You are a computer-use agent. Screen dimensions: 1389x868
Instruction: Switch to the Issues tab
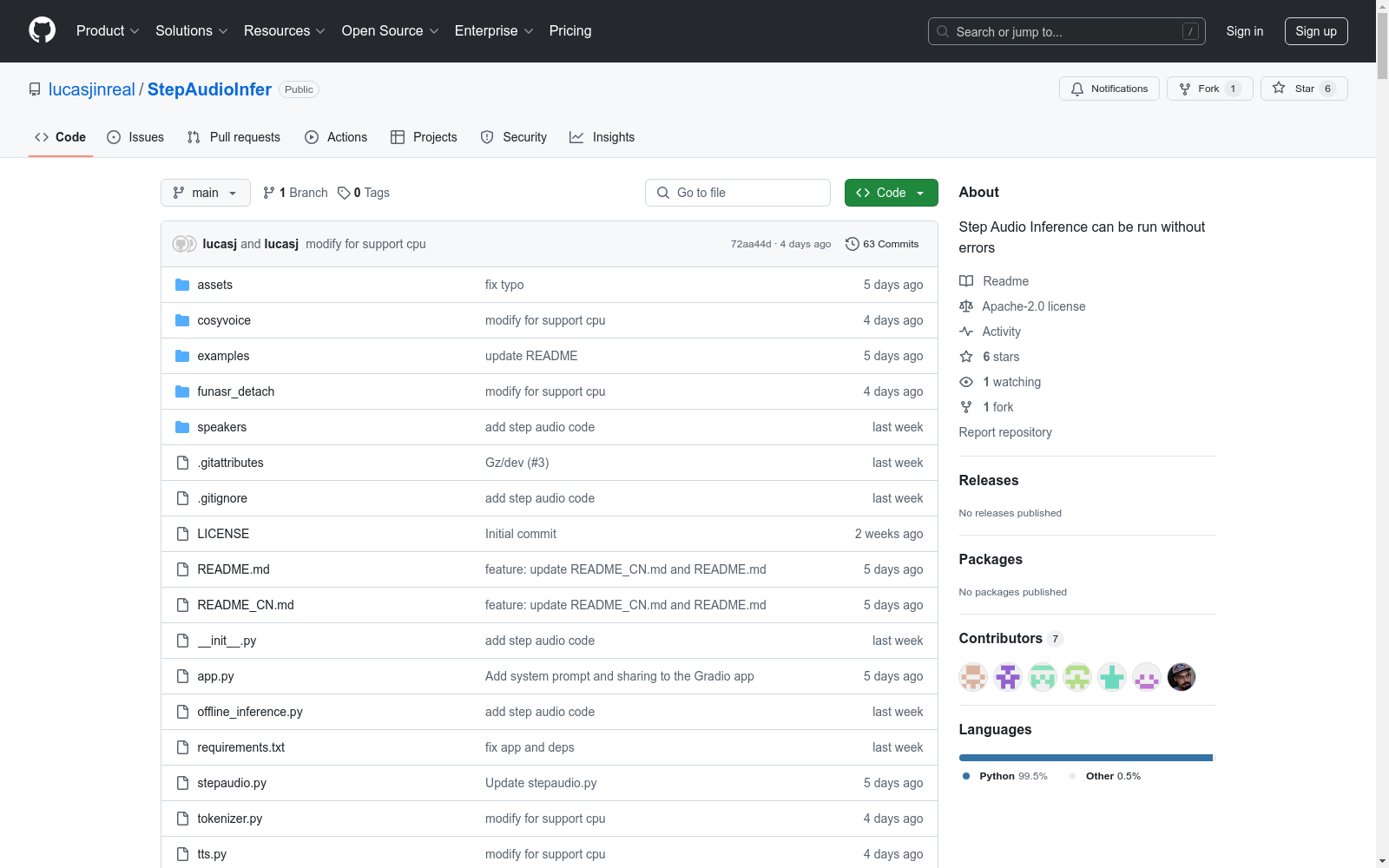coord(135,137)
